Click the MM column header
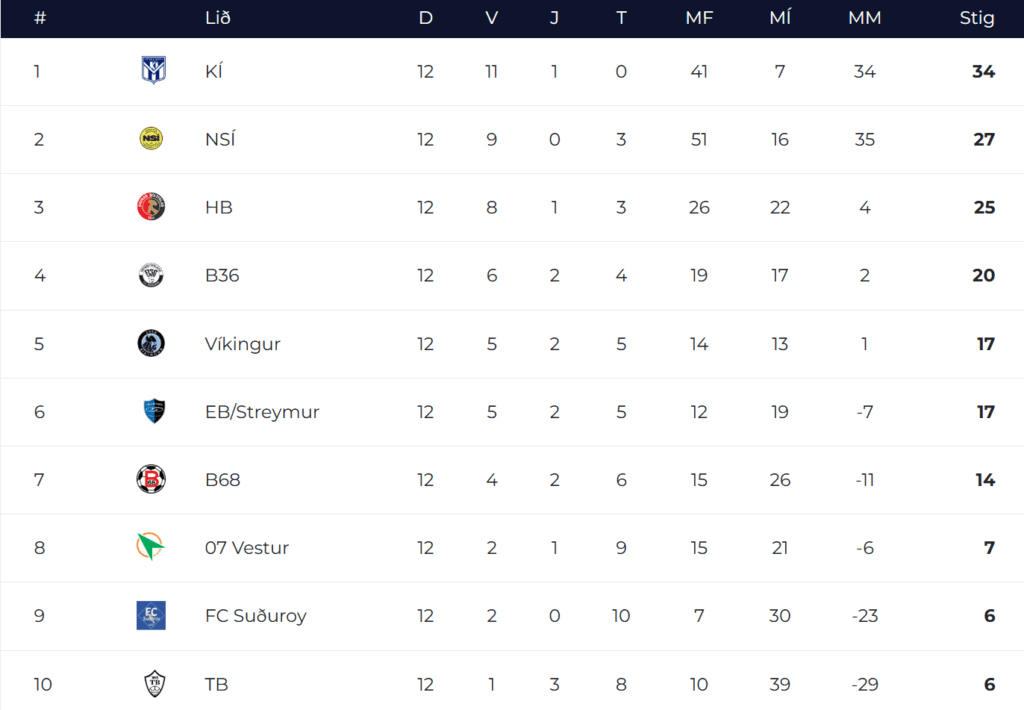 coord(864,18)
